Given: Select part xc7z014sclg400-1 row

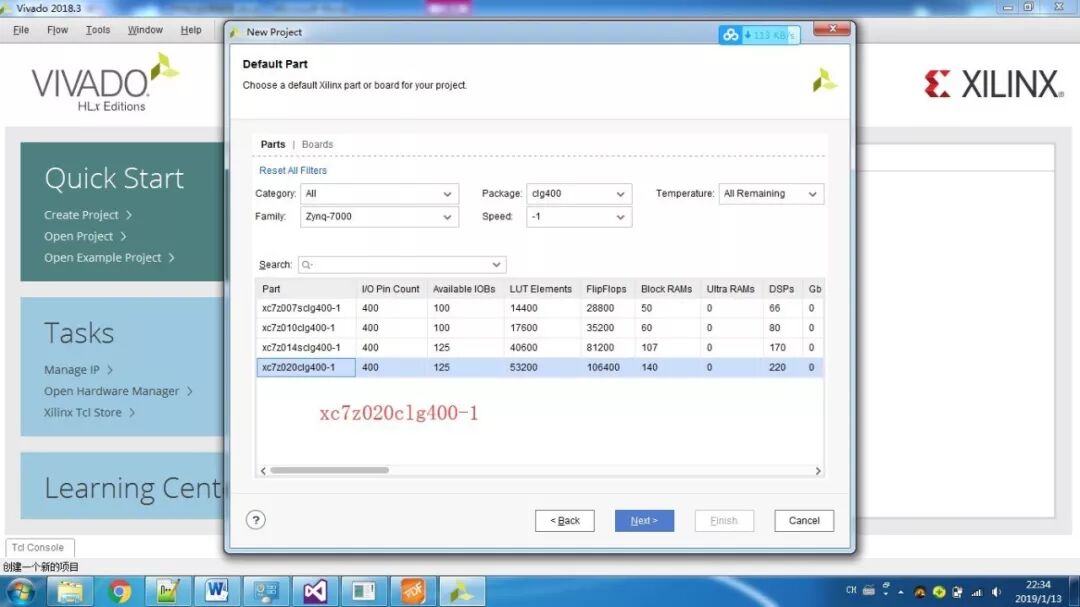Looking at the screenshot, I should (x=539, y=348).
